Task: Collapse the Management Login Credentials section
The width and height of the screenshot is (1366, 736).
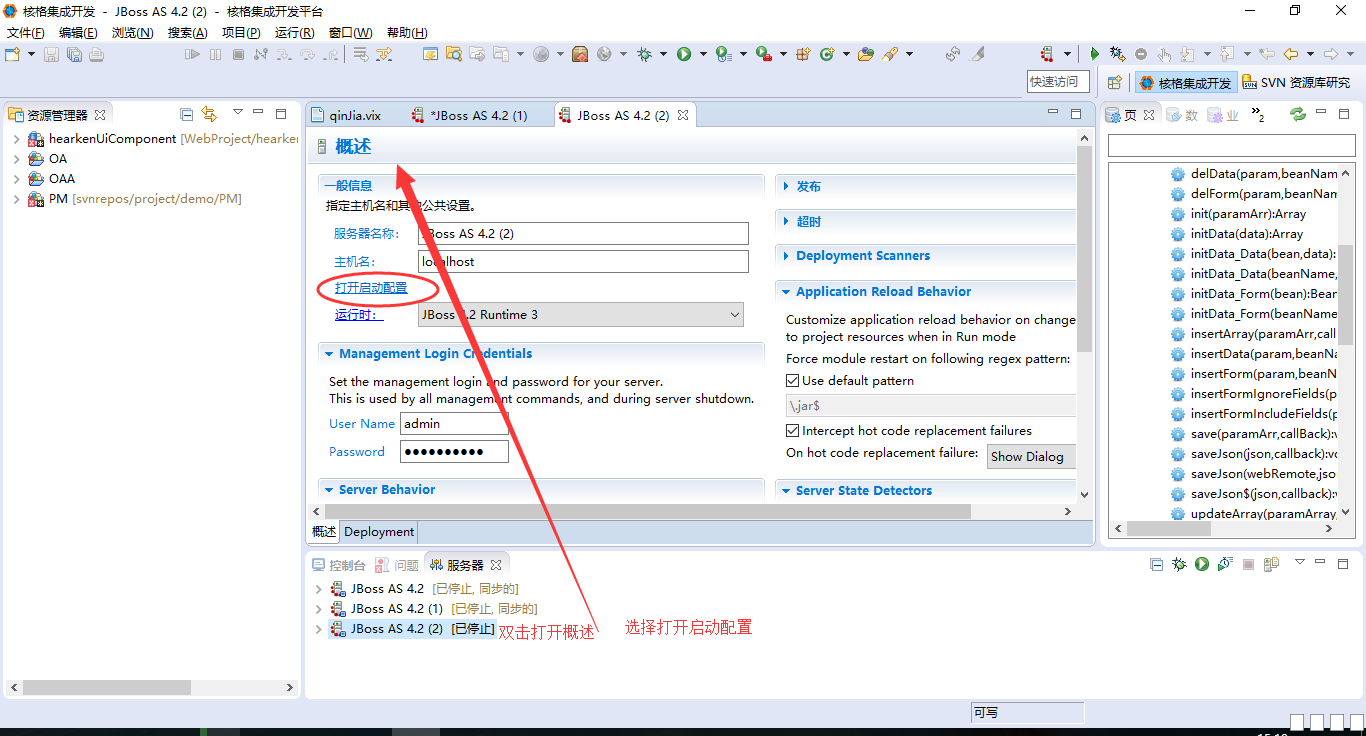Action: click(328, 354)
